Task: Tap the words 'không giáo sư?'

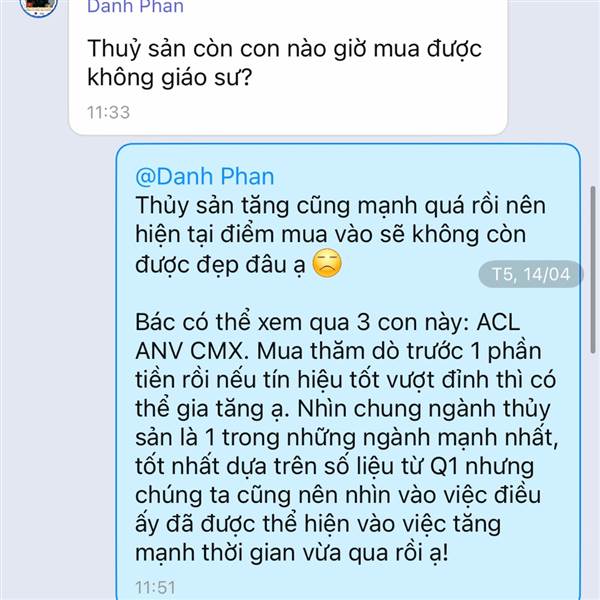Action: [170, 78]
